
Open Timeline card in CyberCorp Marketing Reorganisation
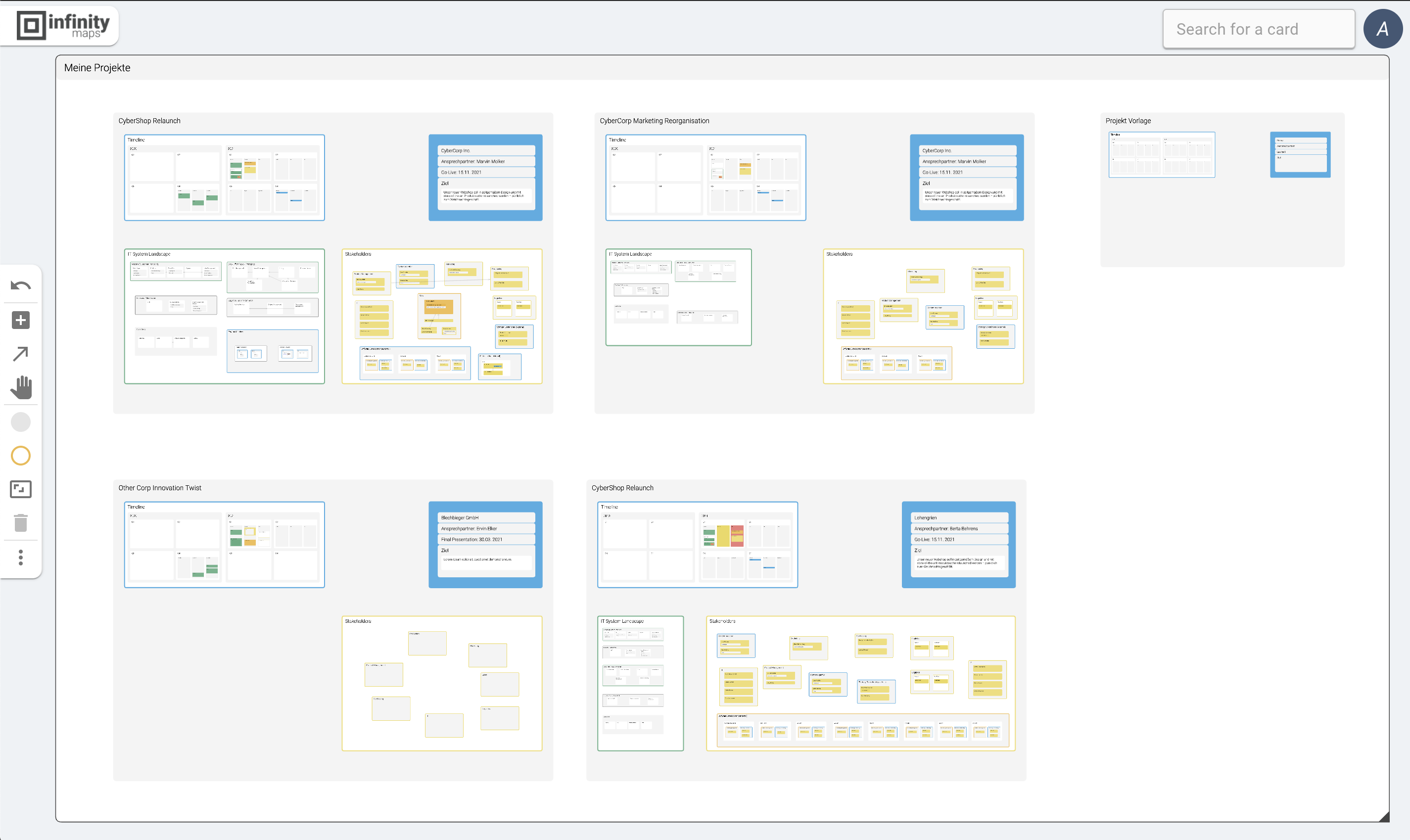tap(705, 177)
